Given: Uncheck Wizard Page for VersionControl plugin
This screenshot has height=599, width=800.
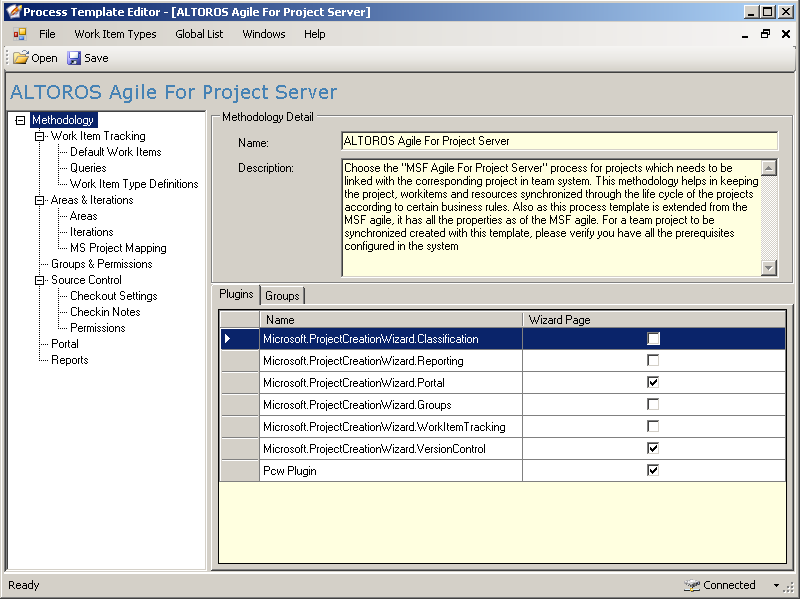Looking at the screenshot, I should pos(653,448).
